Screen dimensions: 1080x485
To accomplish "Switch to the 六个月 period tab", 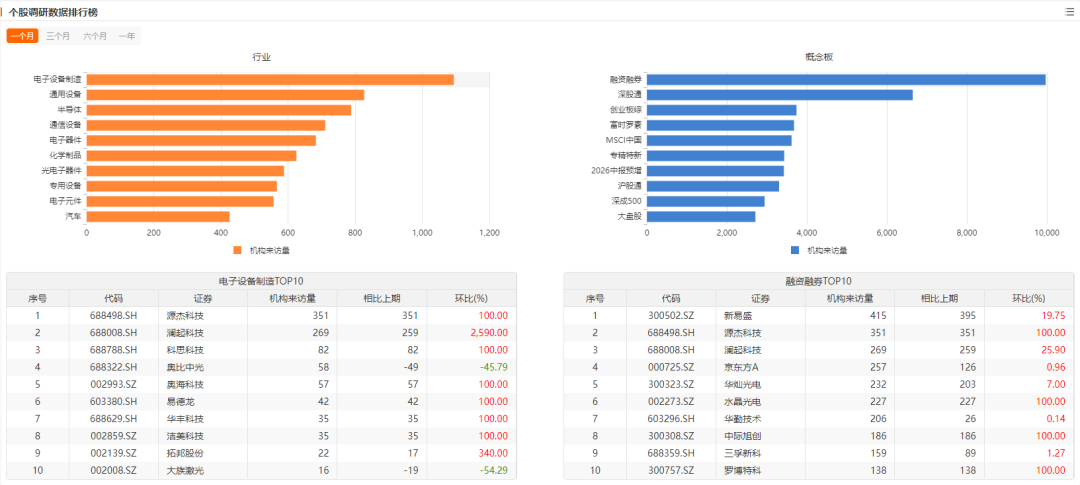I will coord(95,36).
